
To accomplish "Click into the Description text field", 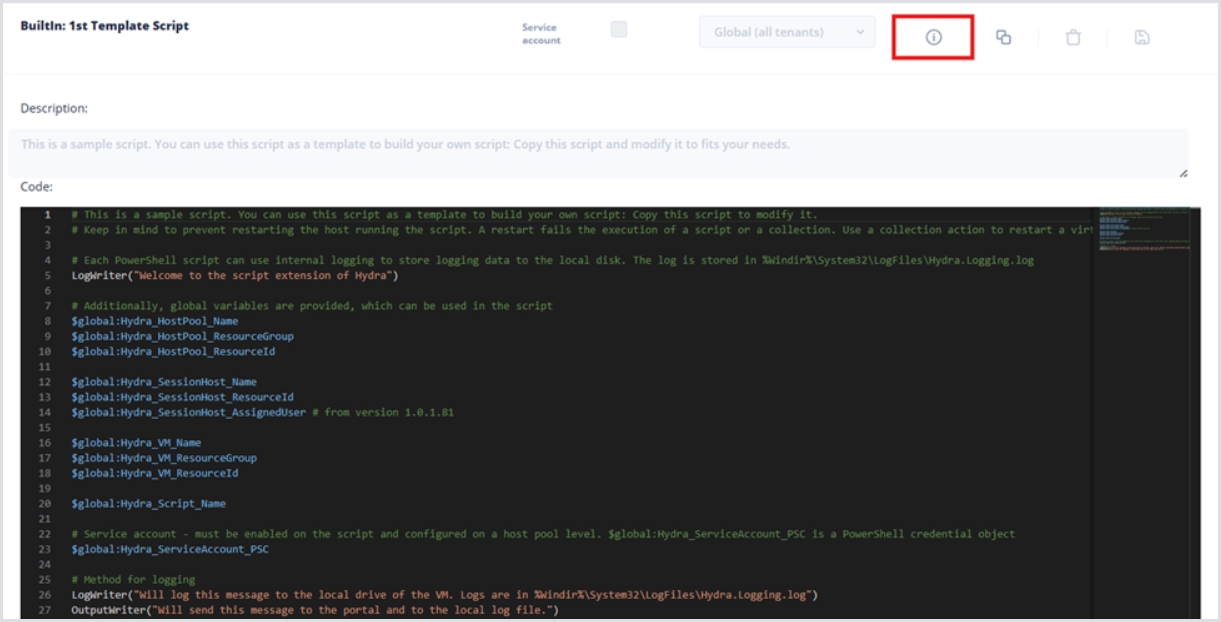I will click(598, 152).
